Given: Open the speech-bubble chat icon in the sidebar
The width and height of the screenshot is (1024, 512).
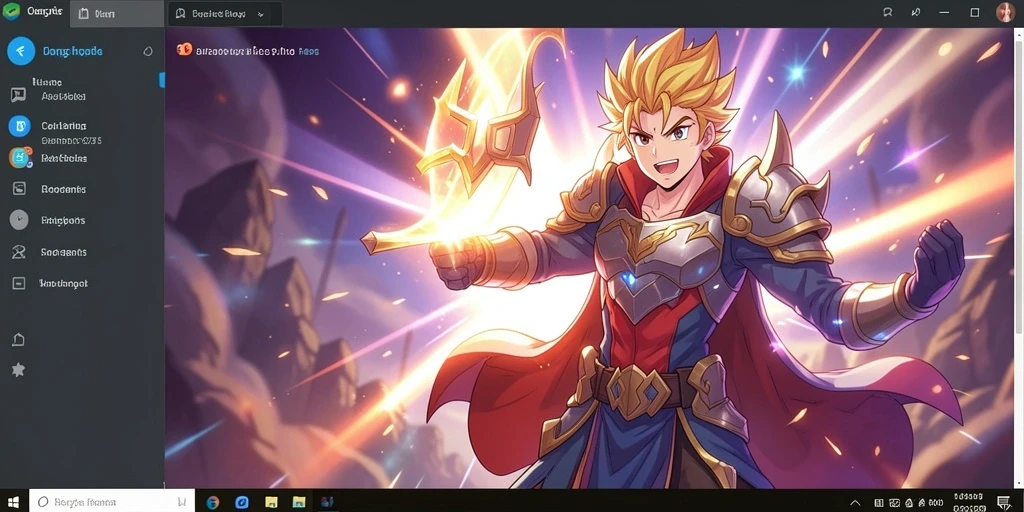Looking at the screenshot, I should (18, 95).
